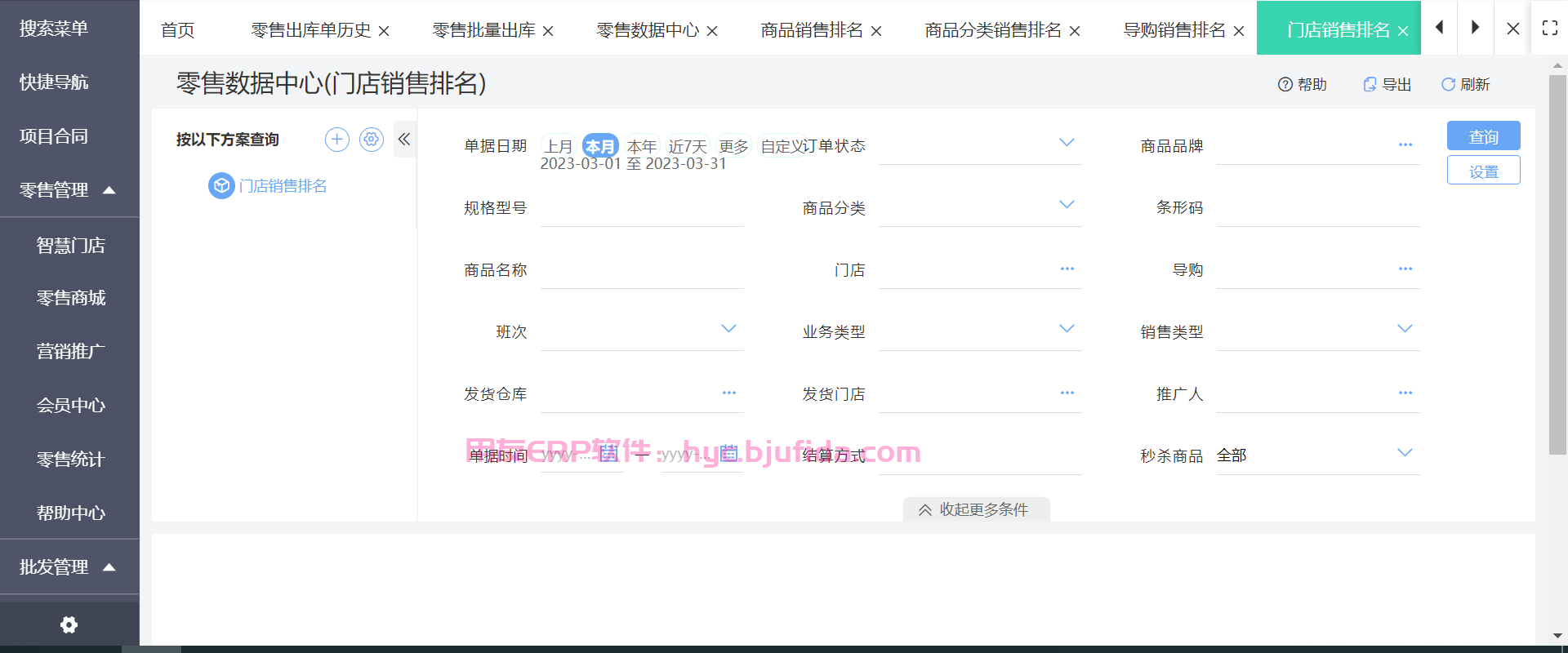Open 营销推广 in the sidebar

[x=71, y=352]
